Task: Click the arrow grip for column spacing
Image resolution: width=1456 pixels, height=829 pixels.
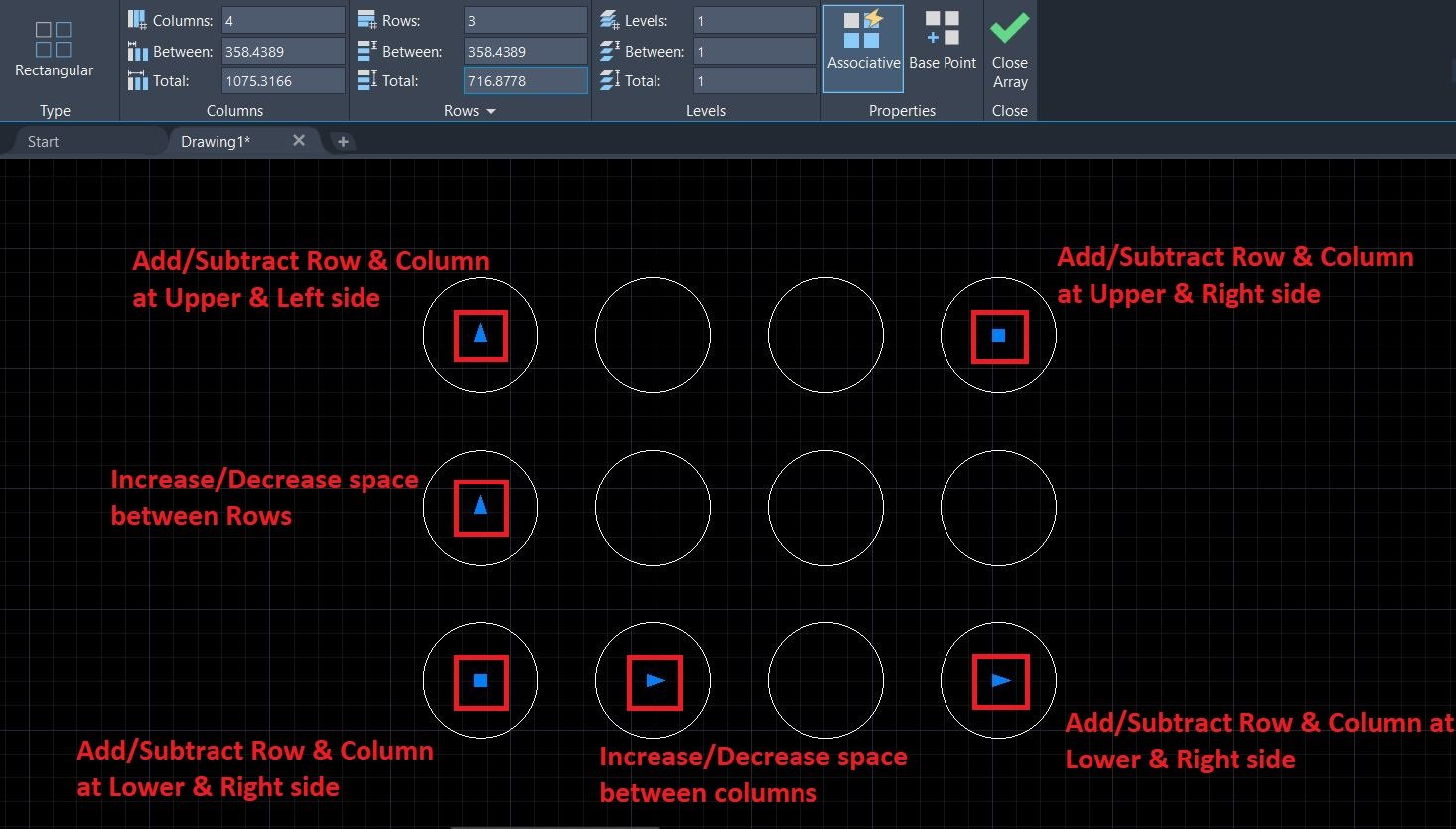Action: pyautogui.click(x=653, y=680)
